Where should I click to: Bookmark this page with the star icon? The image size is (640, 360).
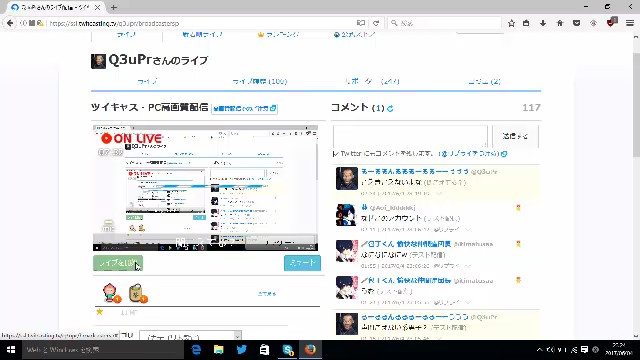511,23
